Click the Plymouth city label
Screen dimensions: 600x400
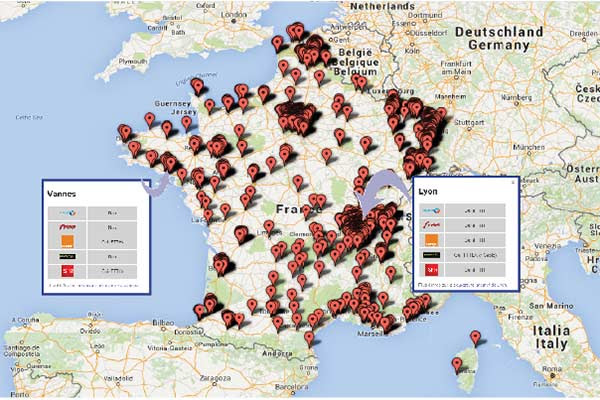click(x=133, y=61)
